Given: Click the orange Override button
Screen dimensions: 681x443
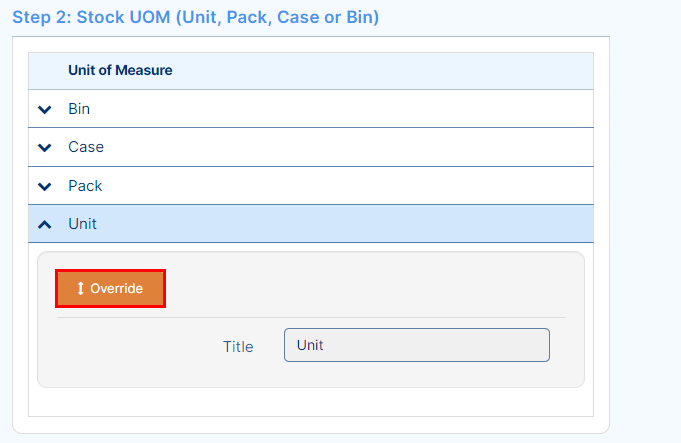Looking at the screenshot, I should click(x=110, y=288).
